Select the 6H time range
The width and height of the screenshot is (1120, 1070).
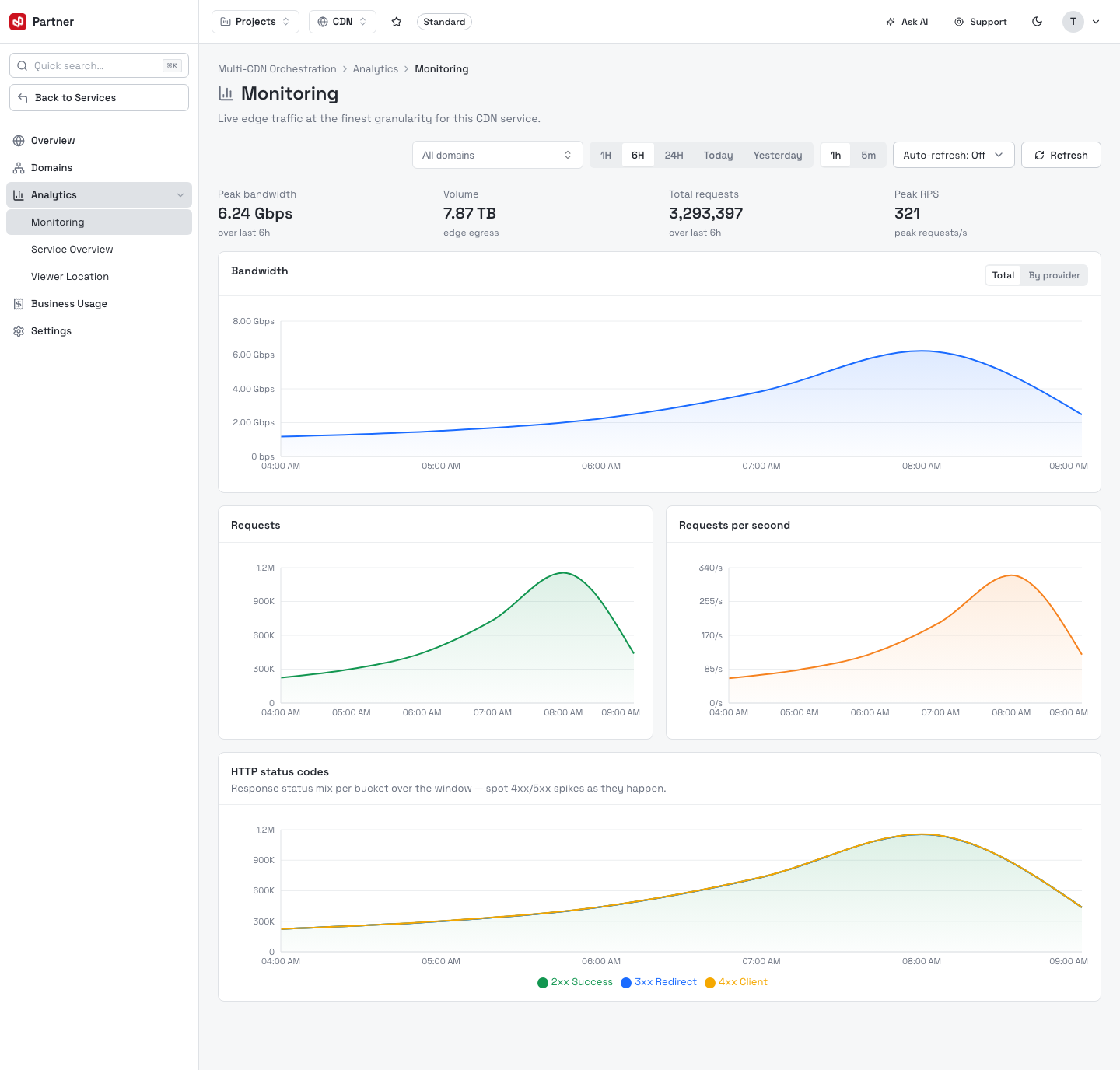638,156
